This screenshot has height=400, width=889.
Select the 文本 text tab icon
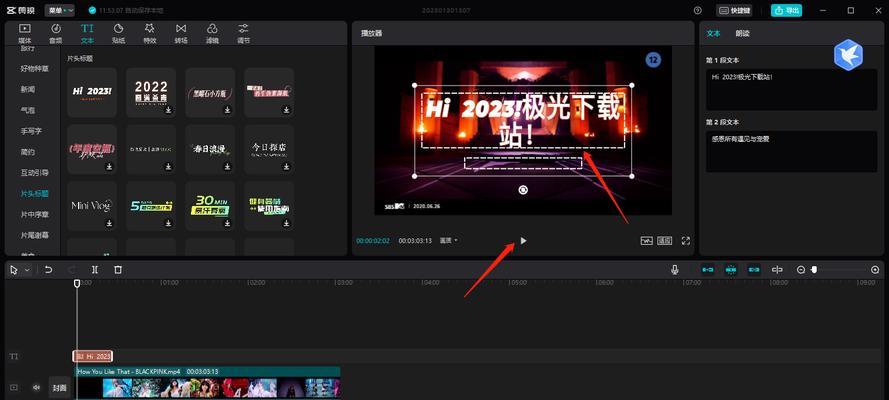(x=87, y=28)
